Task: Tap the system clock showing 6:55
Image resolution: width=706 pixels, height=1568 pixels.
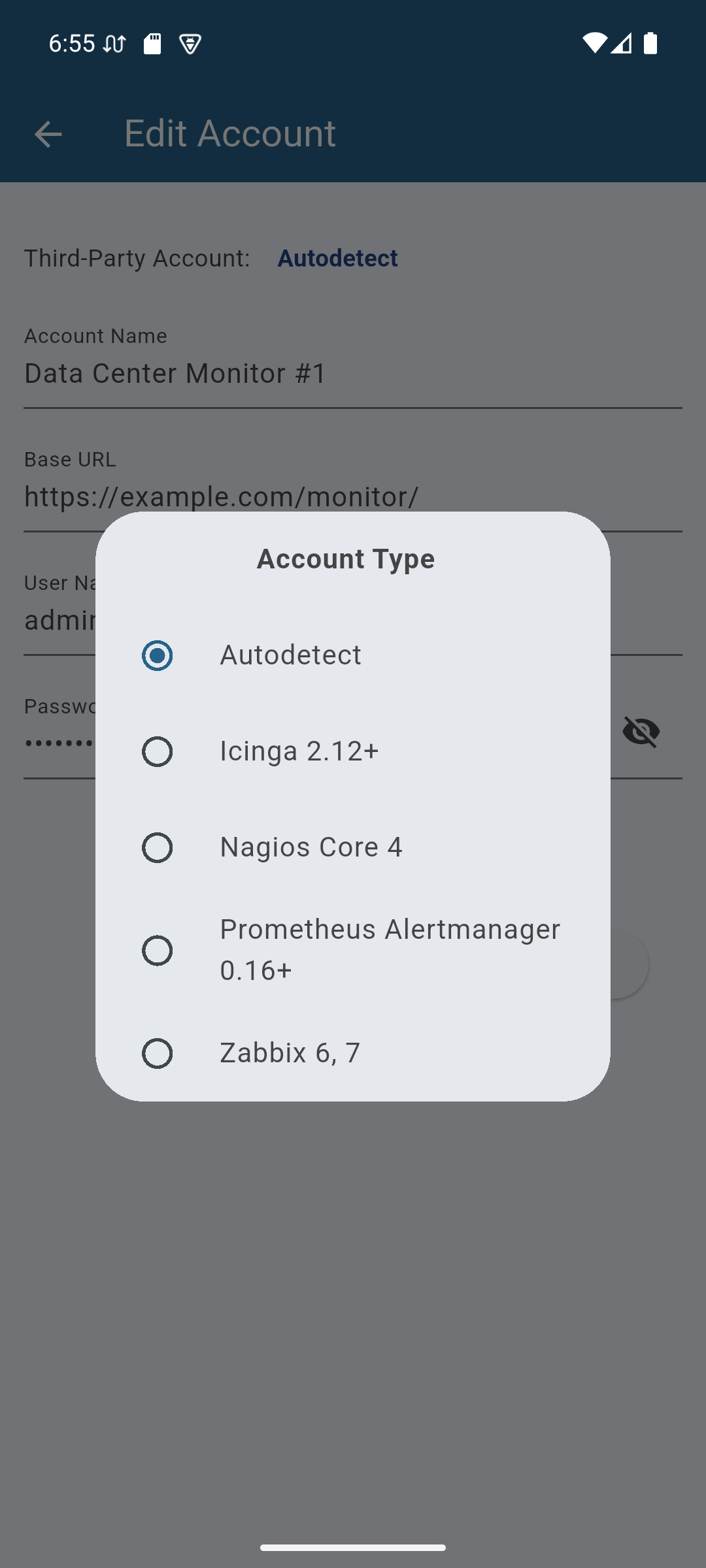Action: [x=72, y=44]
